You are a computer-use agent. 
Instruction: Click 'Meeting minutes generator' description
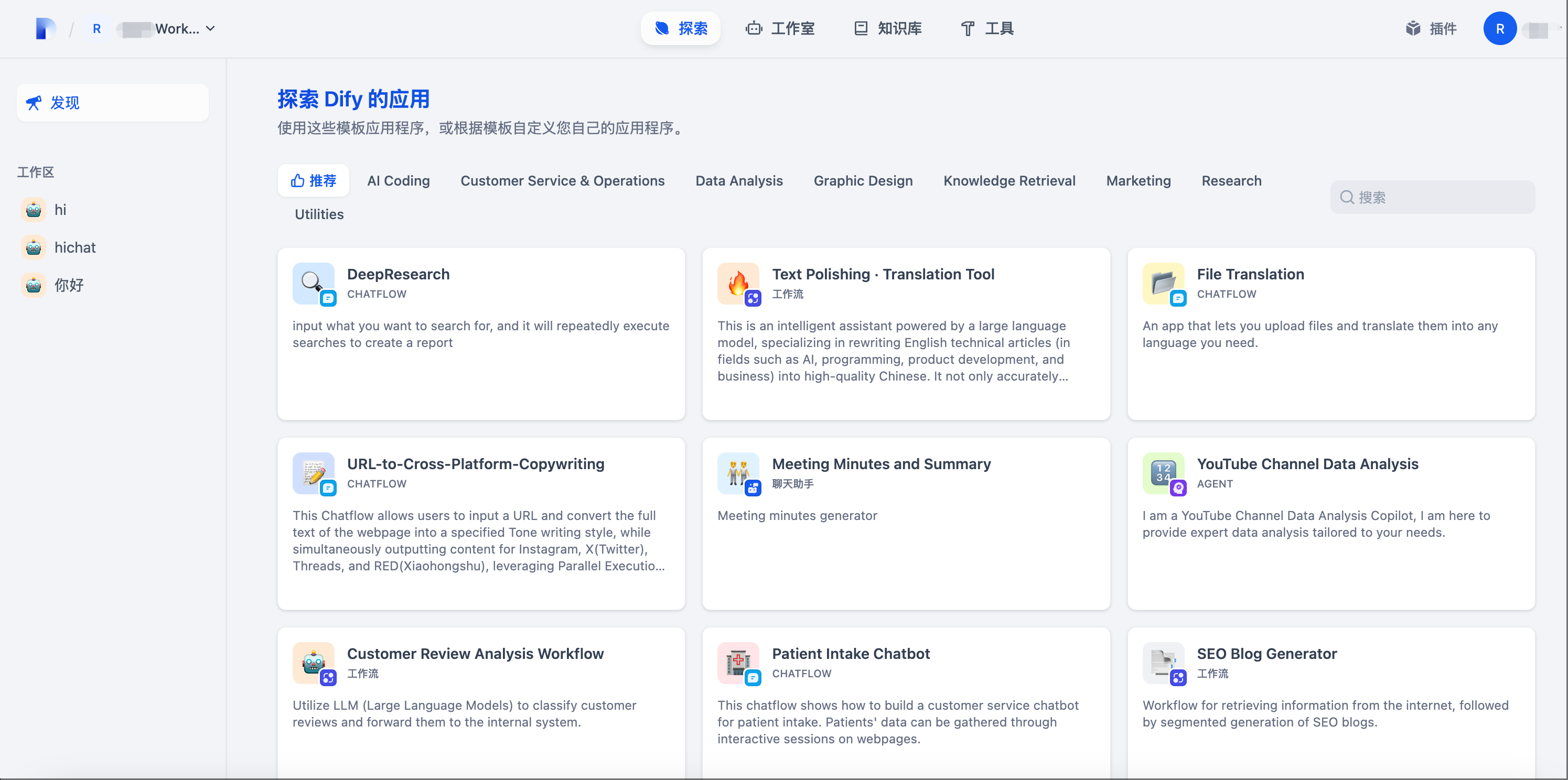(x=797, y=516)
